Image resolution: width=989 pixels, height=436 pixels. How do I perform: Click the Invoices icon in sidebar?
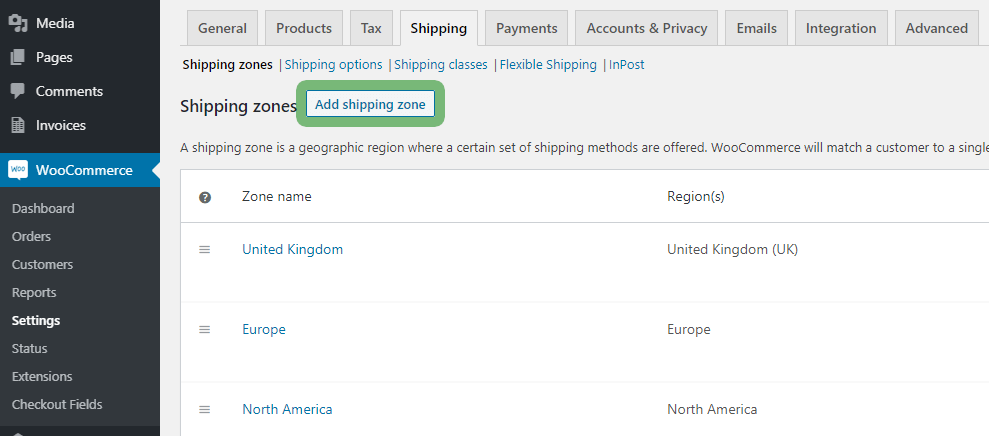(18, 125)
